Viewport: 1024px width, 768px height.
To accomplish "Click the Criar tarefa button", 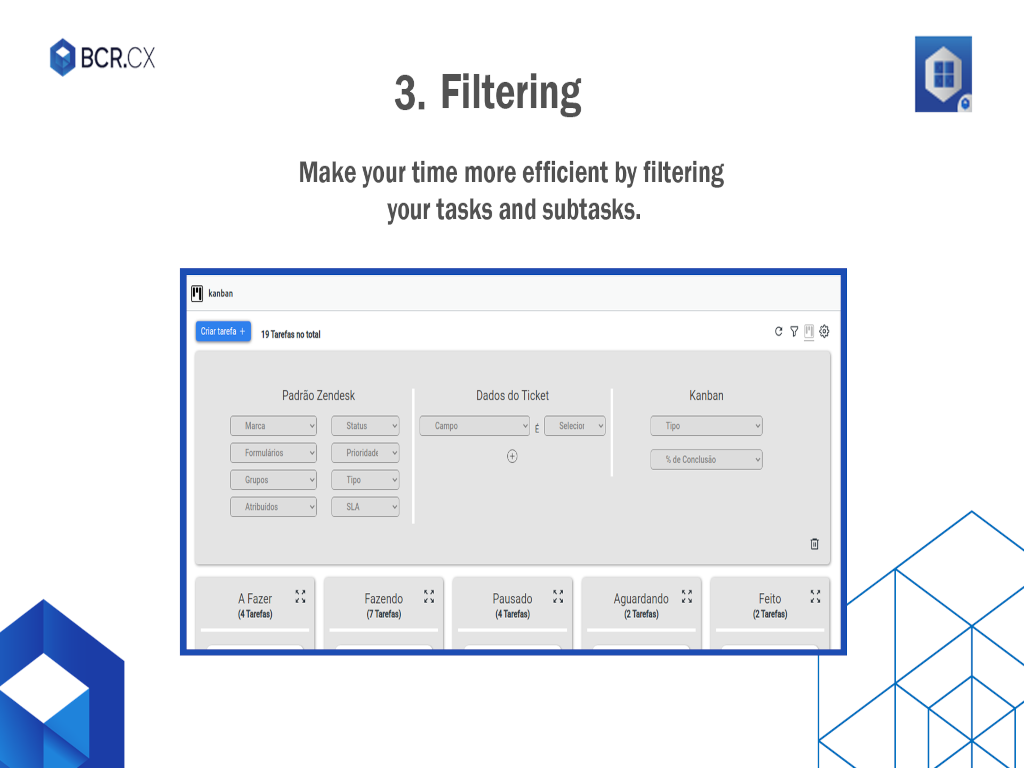I will (223, 332).
